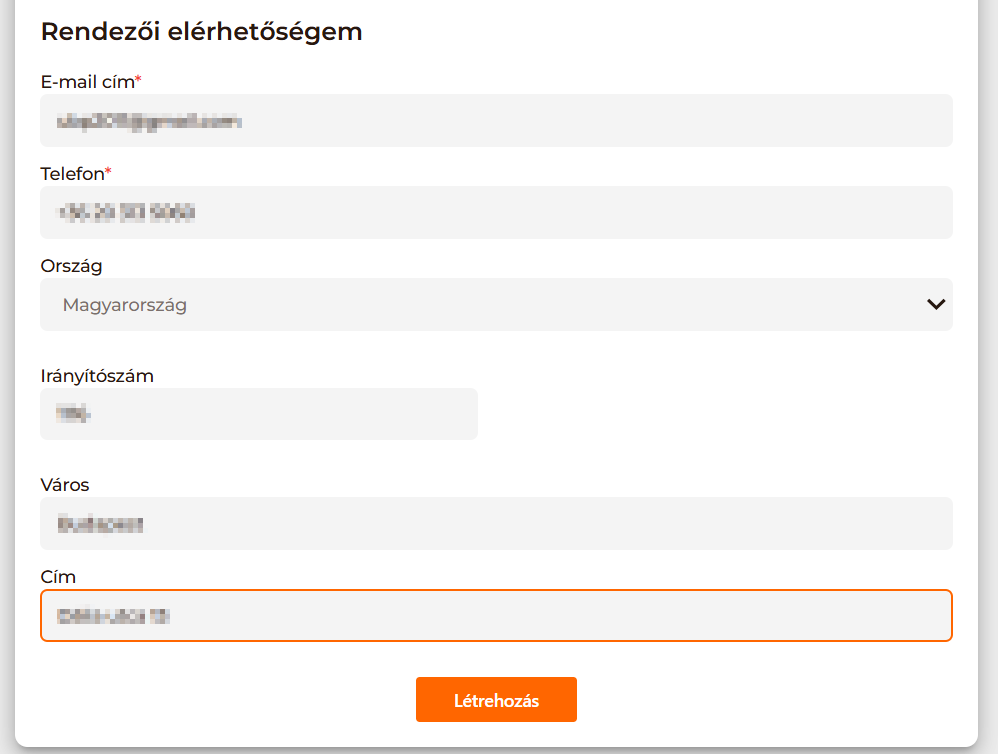The height and width of the screenshot is (754, 998).
Task: Click the blurred phone number text
Action: (x=127, y=212)
